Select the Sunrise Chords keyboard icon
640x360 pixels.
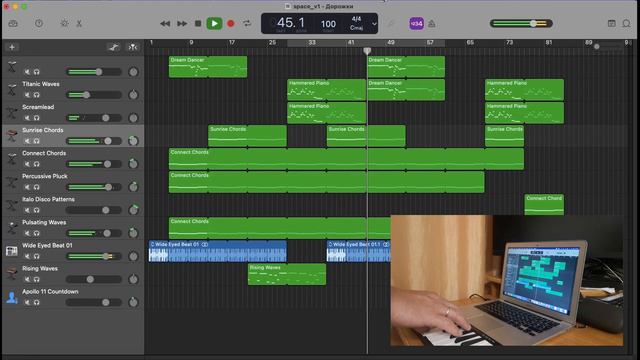click(x=12, y=136)
